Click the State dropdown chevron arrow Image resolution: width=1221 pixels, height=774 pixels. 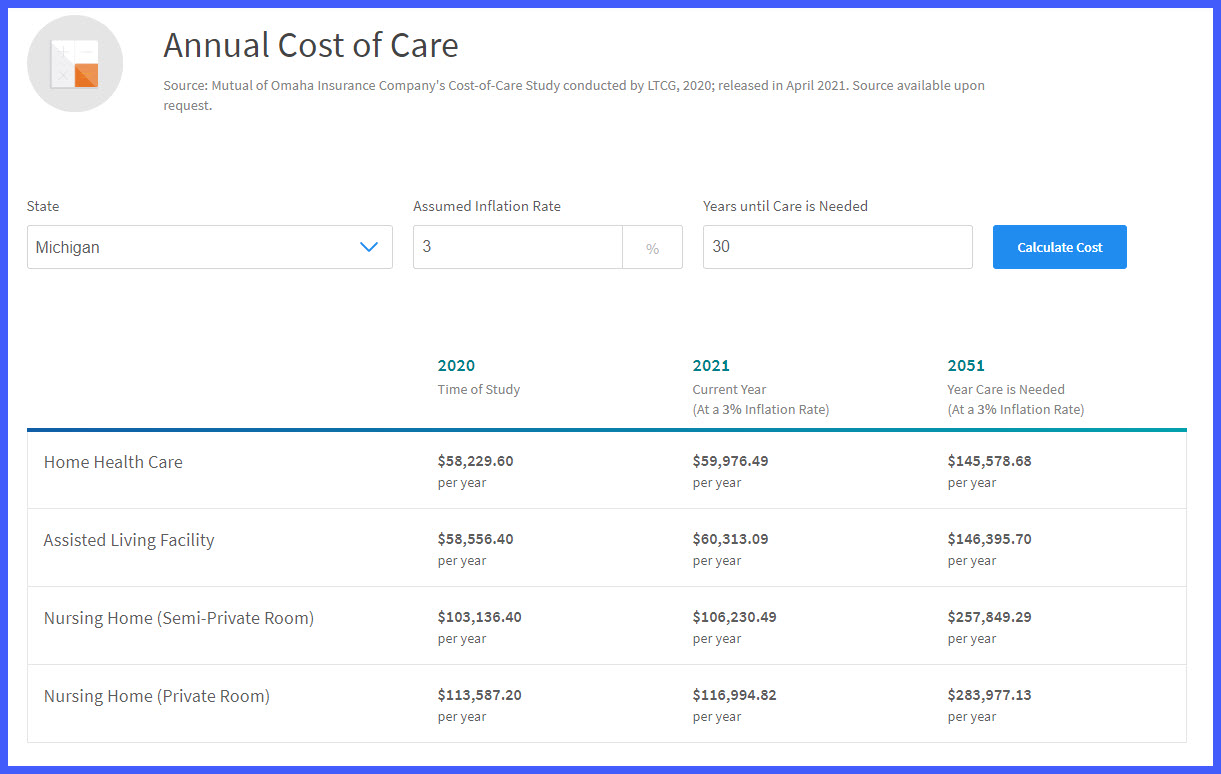pyautogui.click(x=369, y=247)
